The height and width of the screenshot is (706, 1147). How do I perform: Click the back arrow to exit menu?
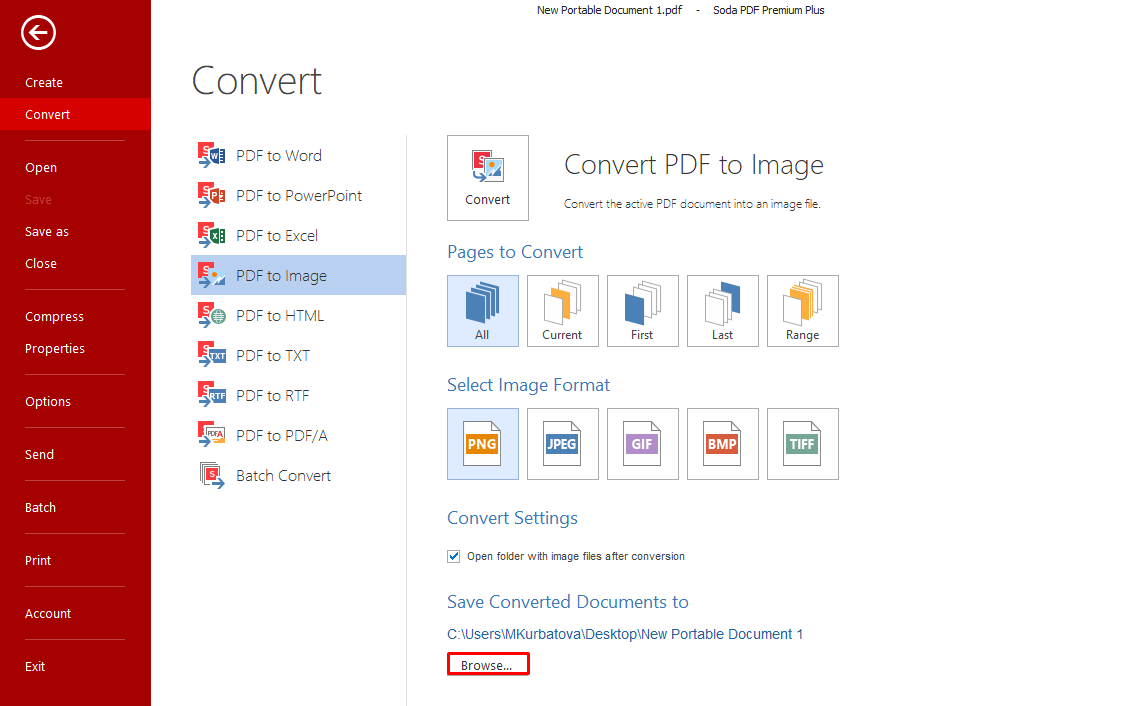[38, 33]
